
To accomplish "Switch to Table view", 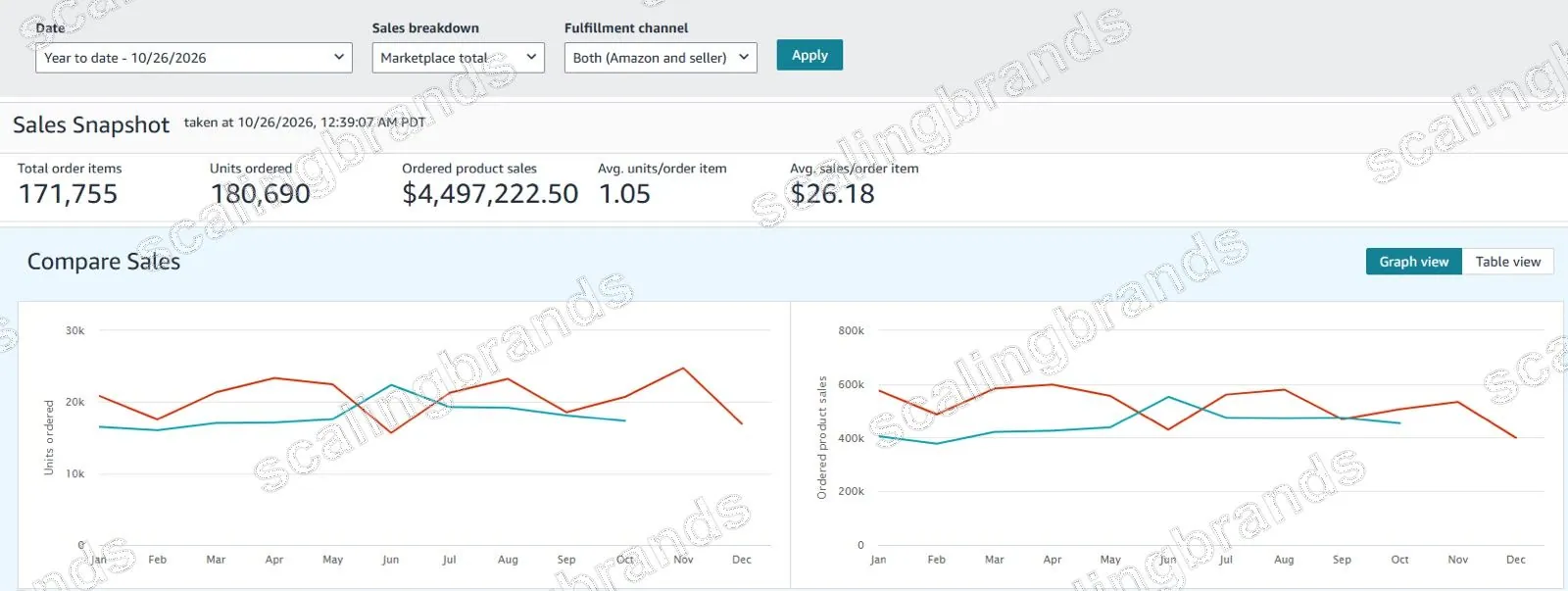I will pos(1508,262).
